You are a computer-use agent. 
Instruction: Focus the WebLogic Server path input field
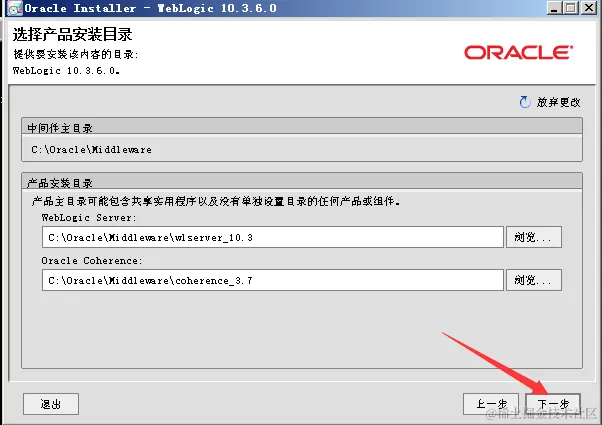tap(273, 237)
